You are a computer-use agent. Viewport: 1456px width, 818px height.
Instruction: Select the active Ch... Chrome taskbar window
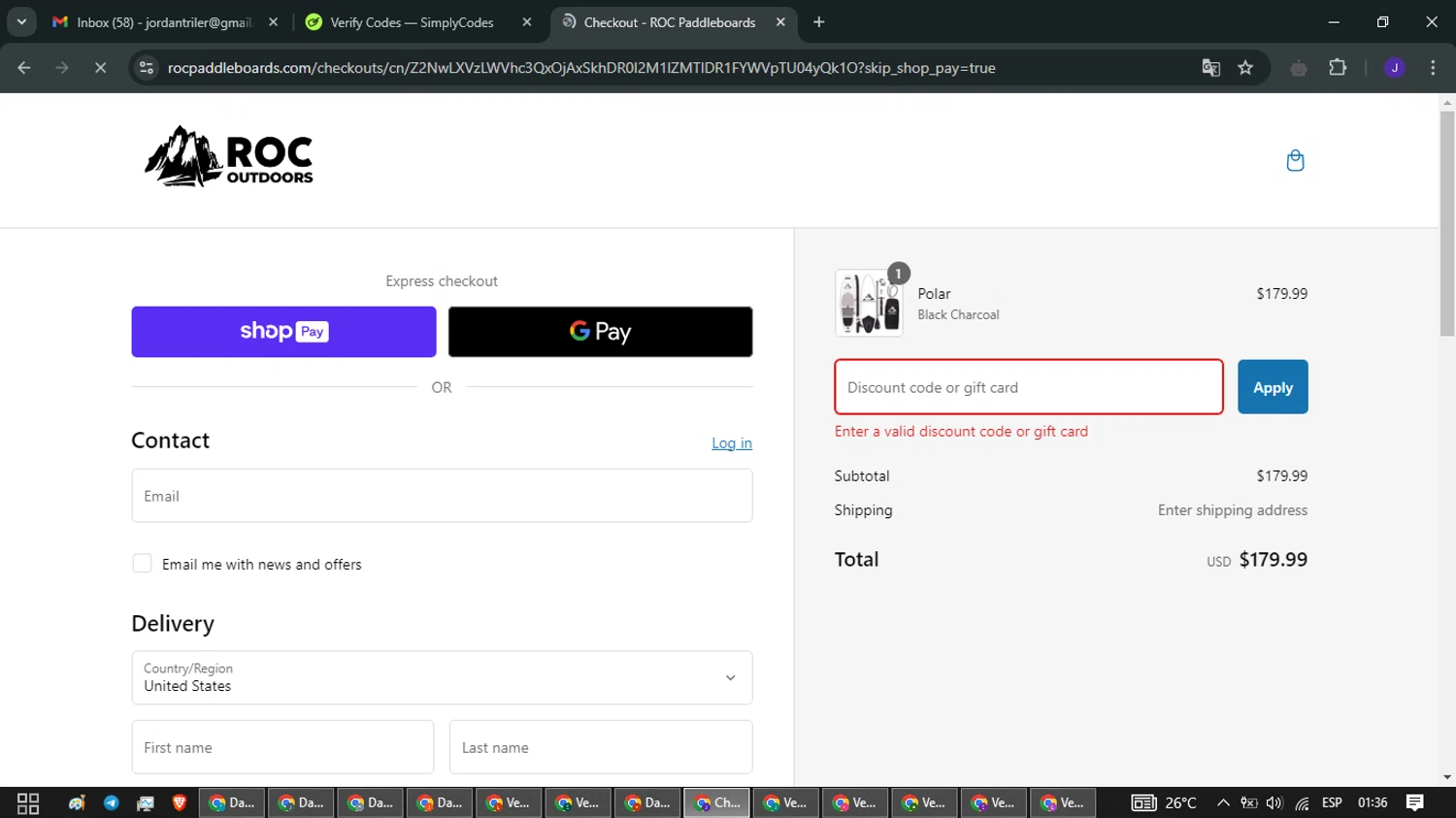click(716, 802)
